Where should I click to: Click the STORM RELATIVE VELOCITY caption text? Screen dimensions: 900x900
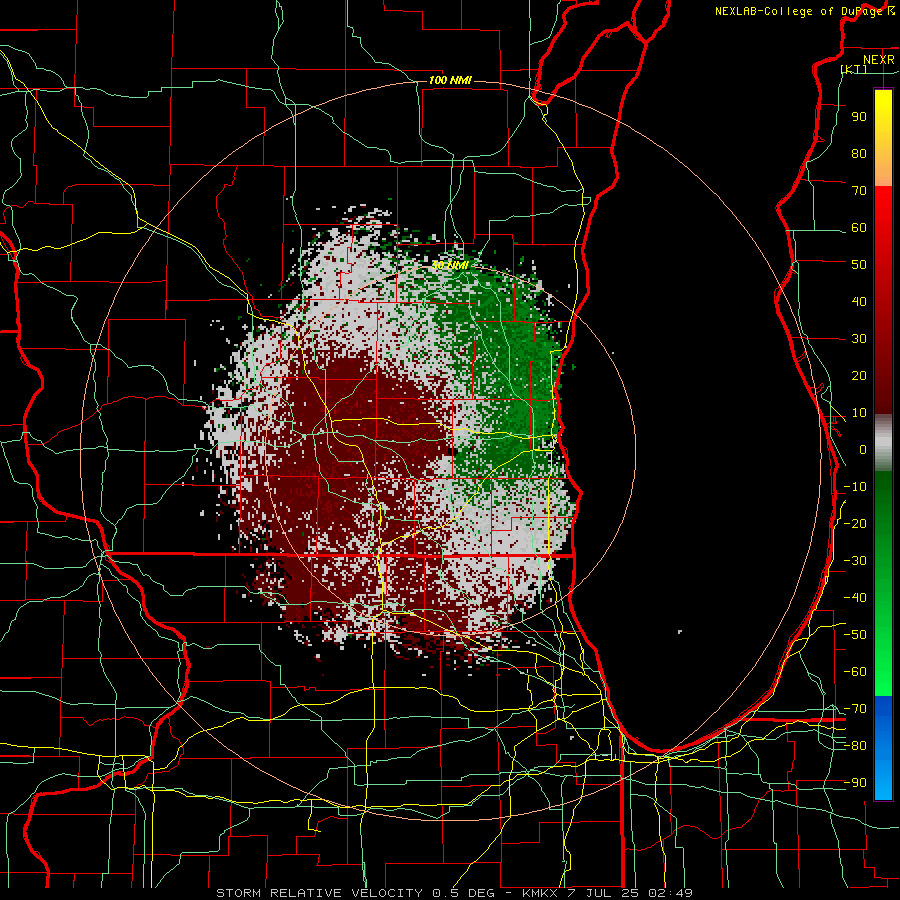point(319,893)
